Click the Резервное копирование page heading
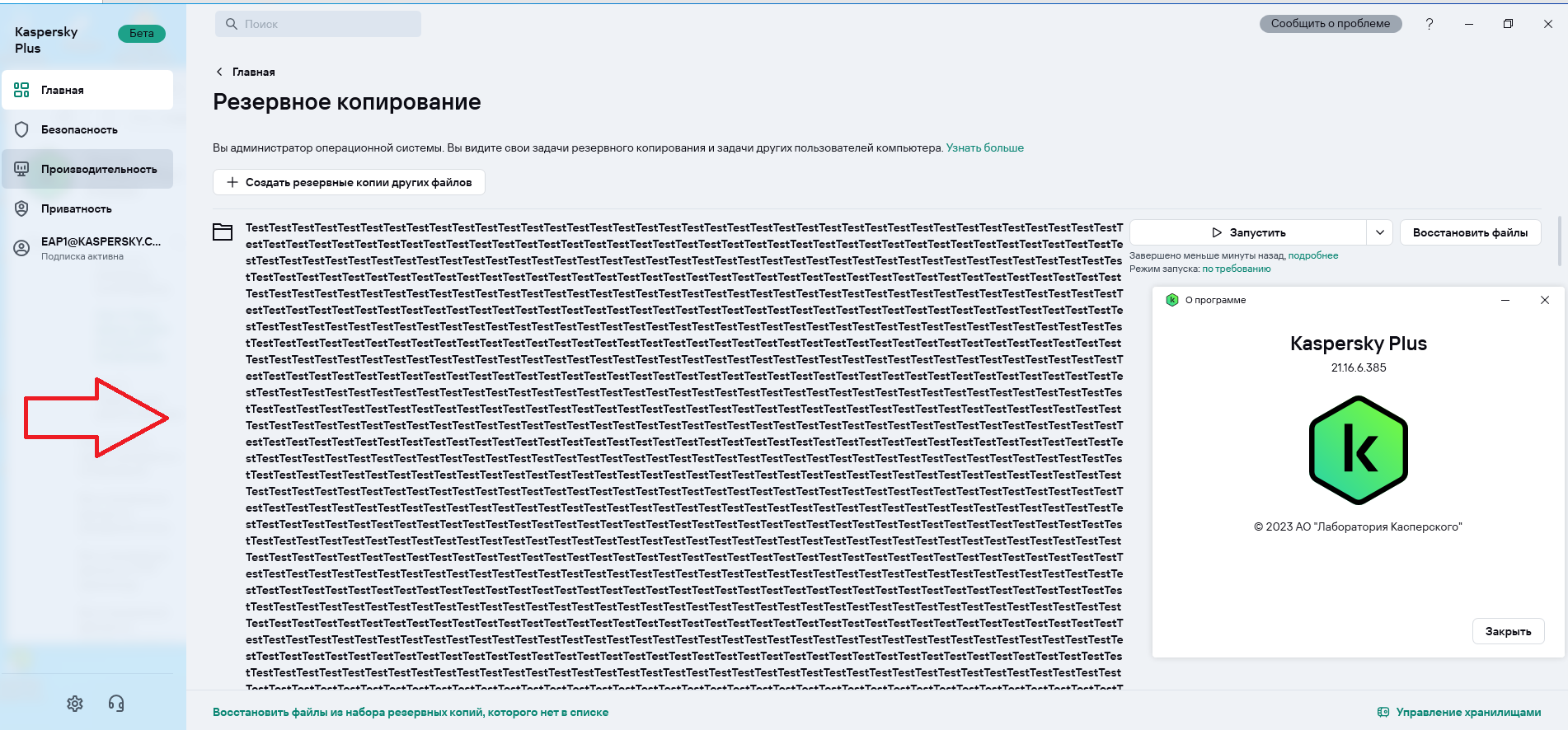The width and height of the screenshot is (1568, 730). point(347,101)
